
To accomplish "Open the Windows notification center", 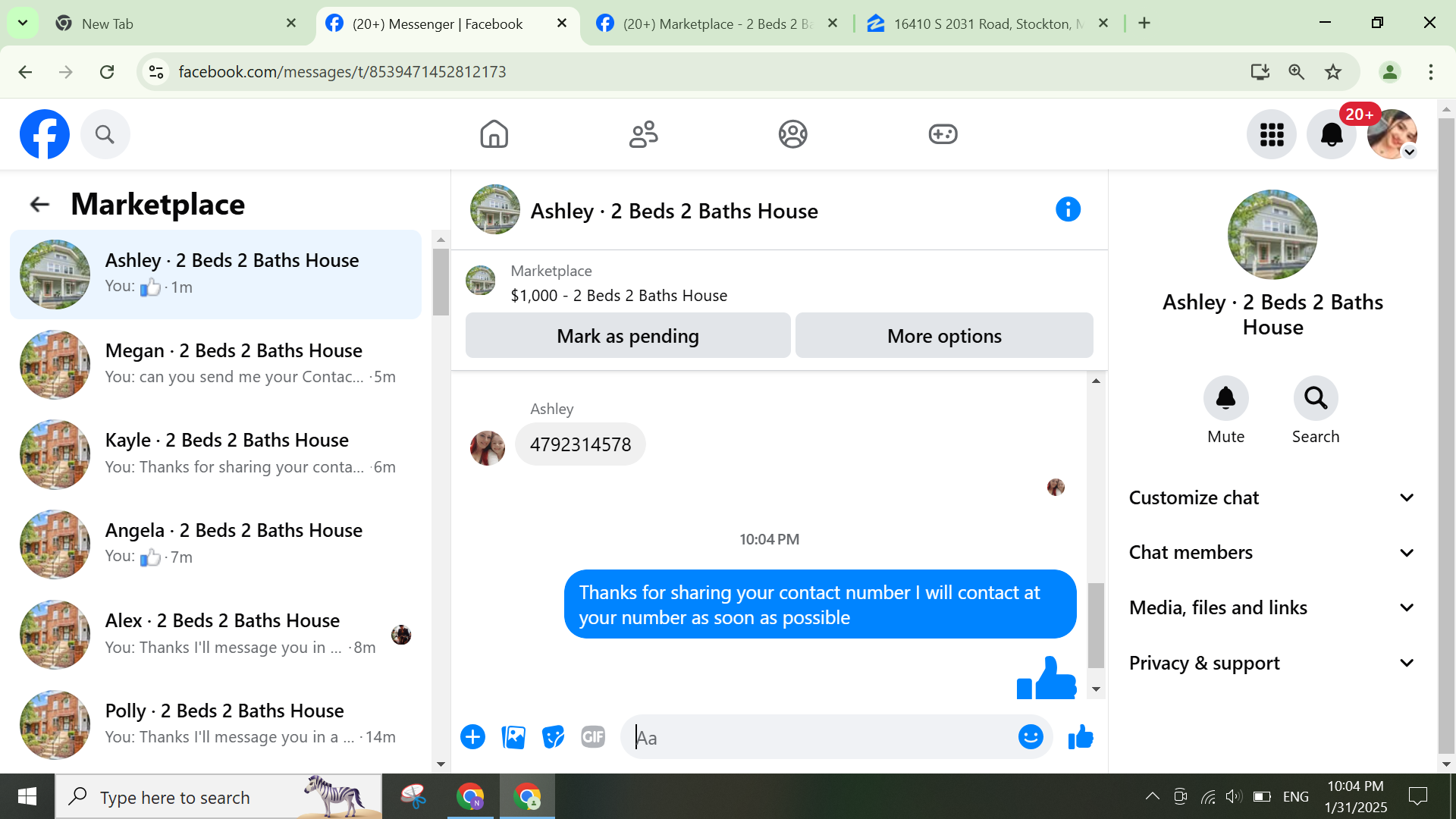I will 1417,796.
